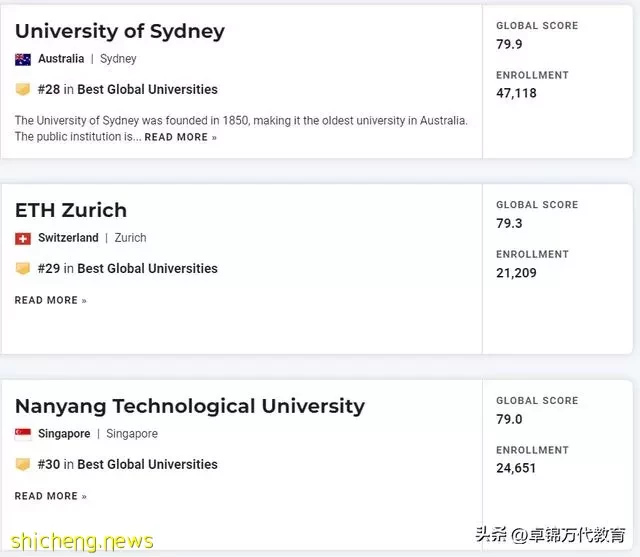Click the University of Sydney founding description text
Screen dimensions: 640x557
pos(241,128)
